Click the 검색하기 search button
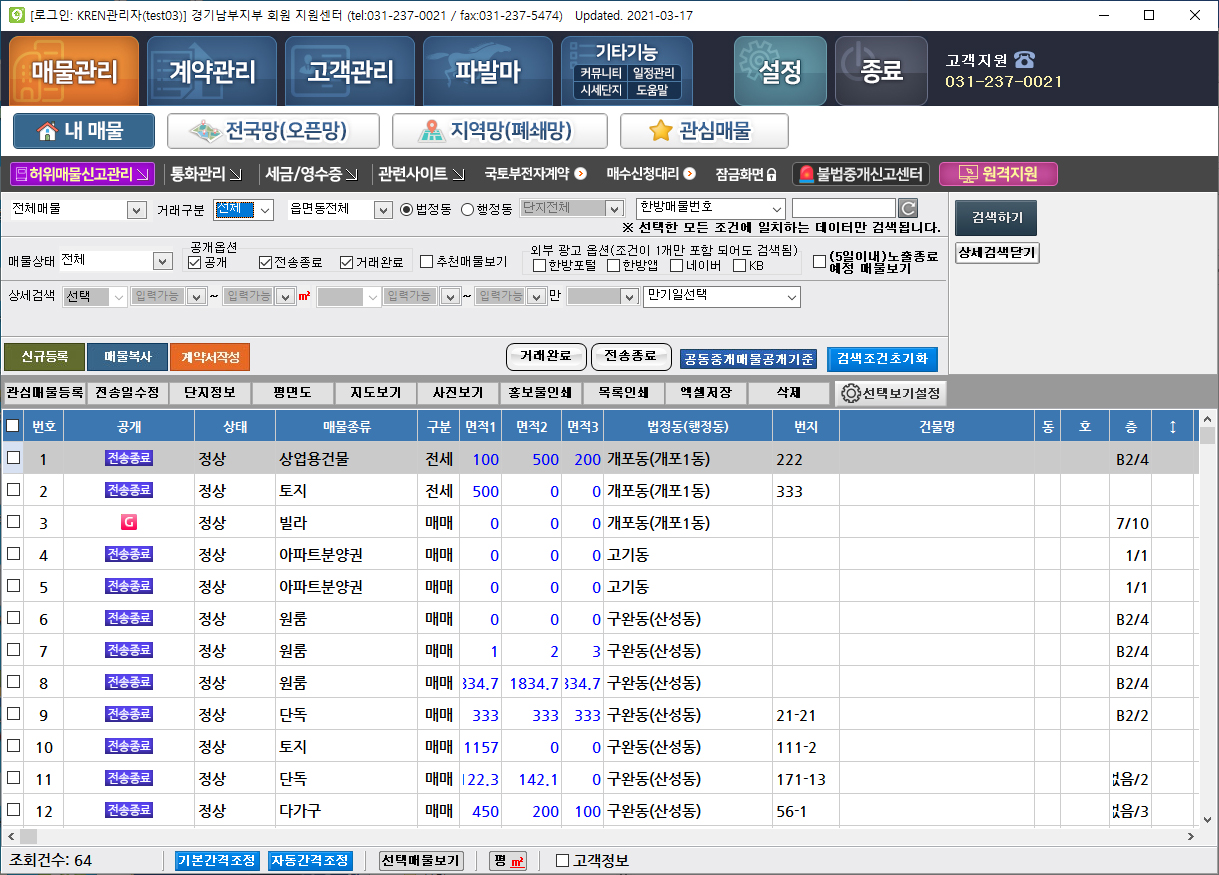Viewport: 1219px width, 875px height. tap(997, 217)
